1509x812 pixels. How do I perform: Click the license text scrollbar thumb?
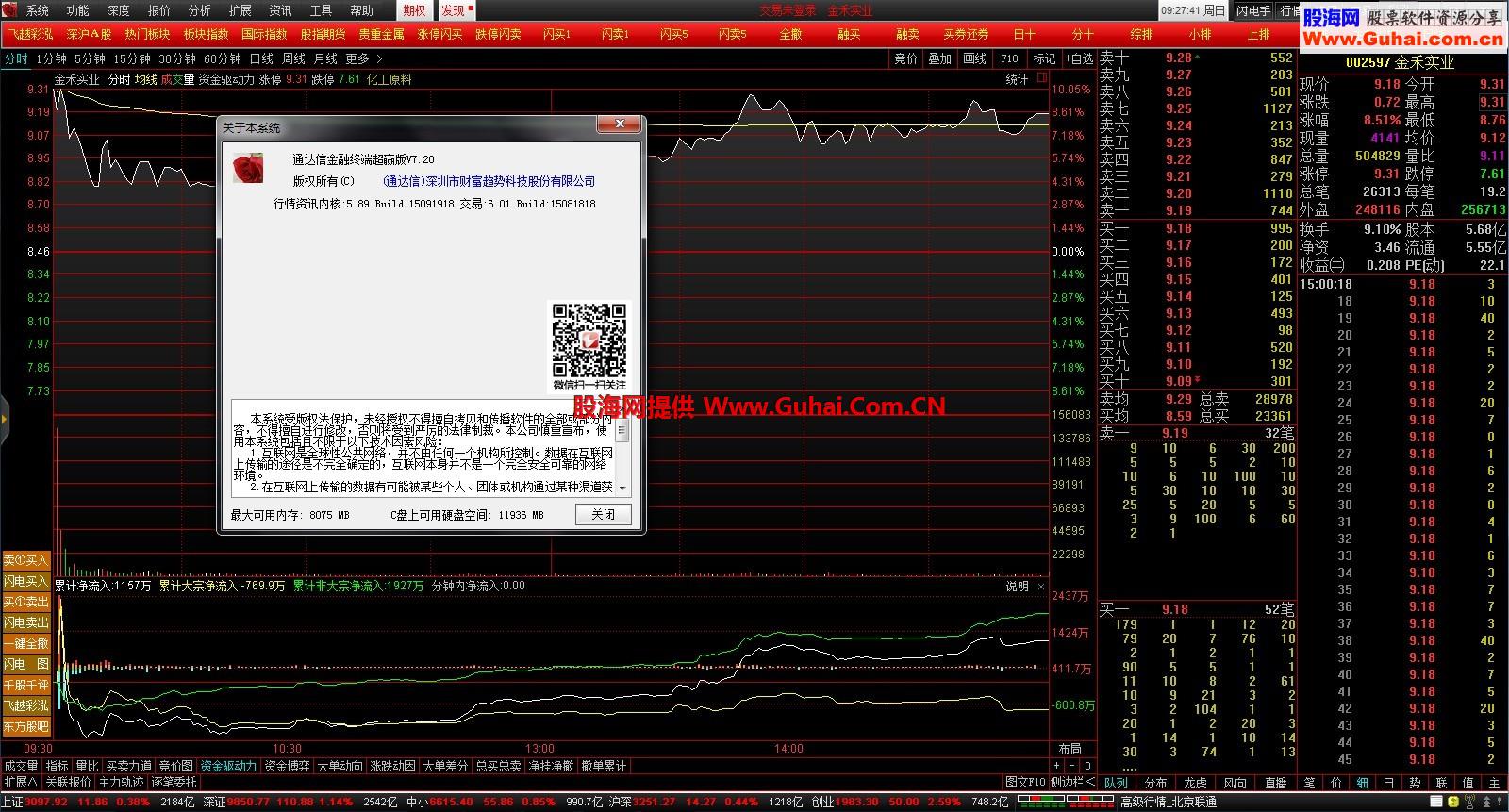point(622,432)
